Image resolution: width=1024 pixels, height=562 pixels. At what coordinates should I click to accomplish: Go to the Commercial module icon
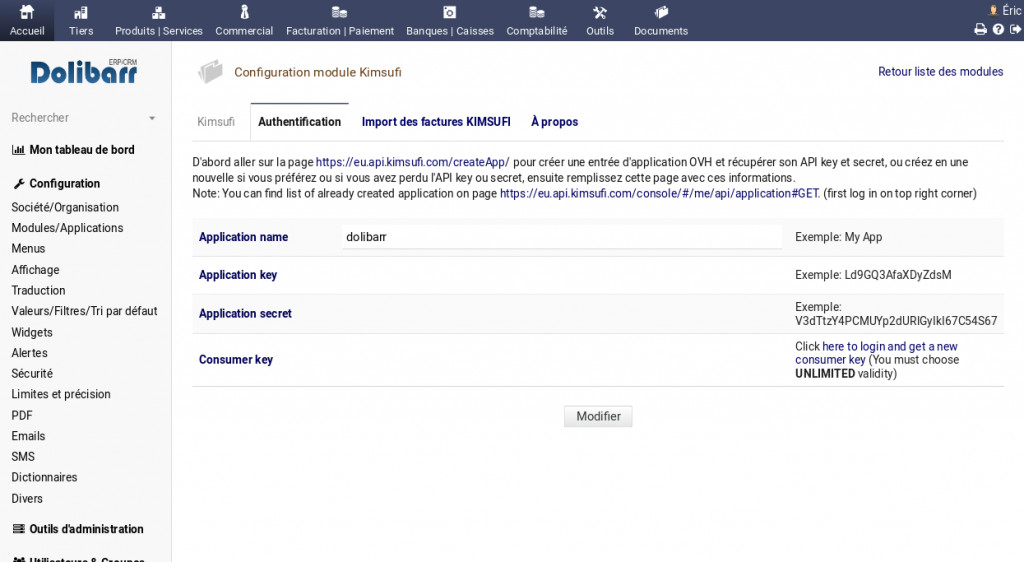tap(244, 13)
